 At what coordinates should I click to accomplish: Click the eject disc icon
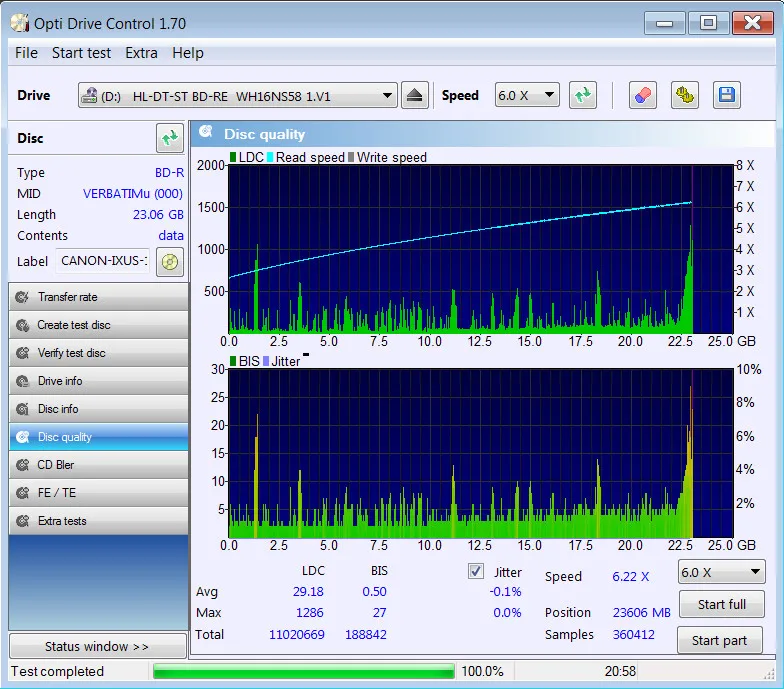click(416, 96)
